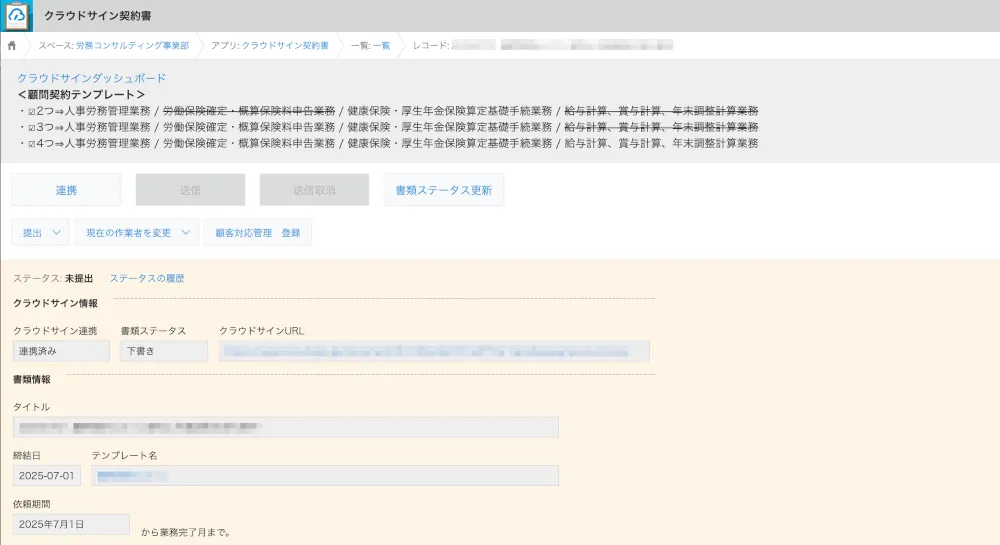1000x545 pixels.
Task: Click the 送信取消 button
Action: click(314, 190)
